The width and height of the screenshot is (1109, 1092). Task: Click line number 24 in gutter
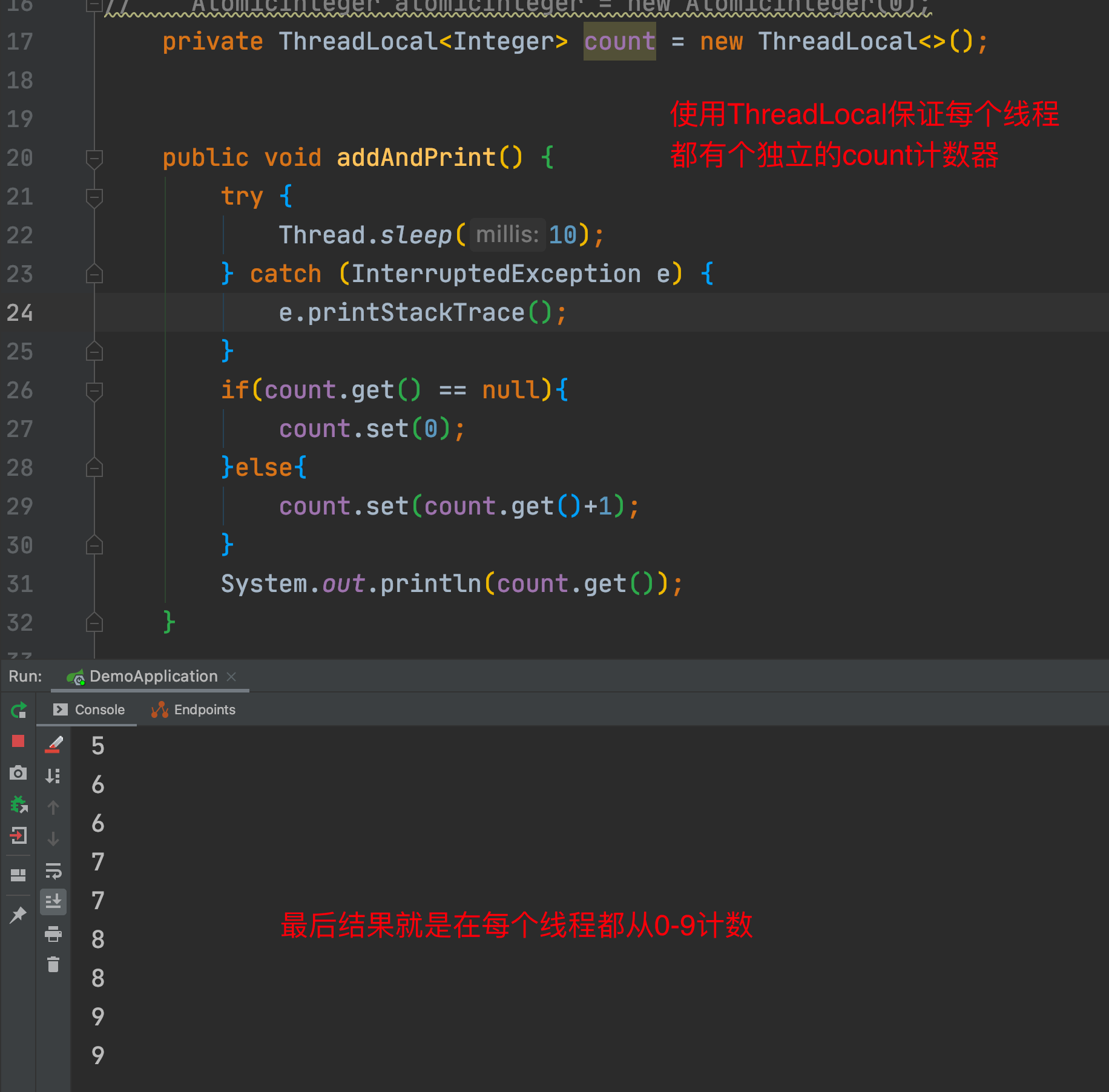tap(20, 312)
